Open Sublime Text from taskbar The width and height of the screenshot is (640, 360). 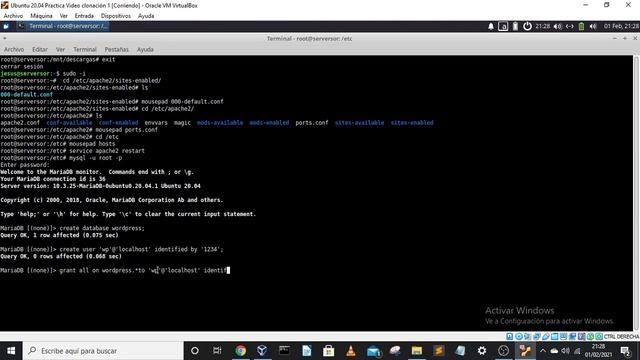tap(439, 351)
